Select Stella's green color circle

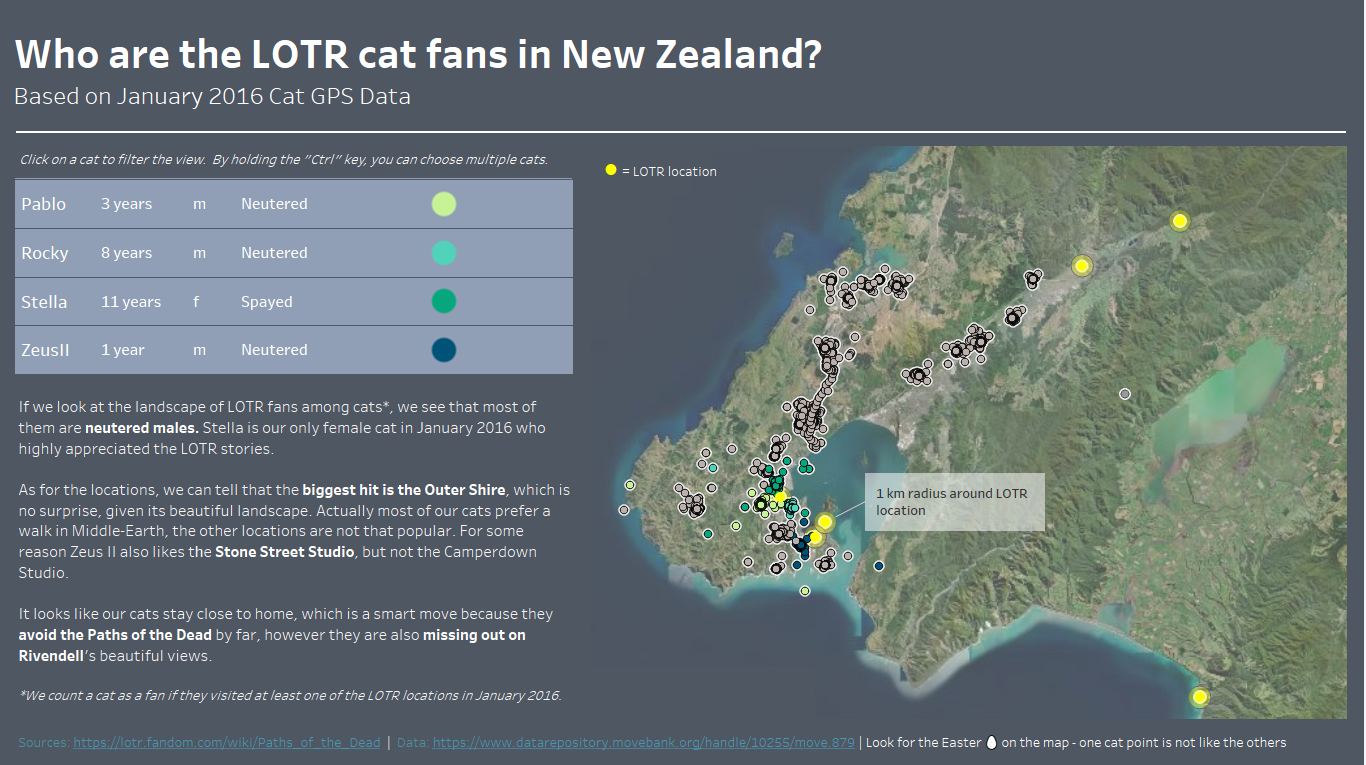(x=444, y=301)
